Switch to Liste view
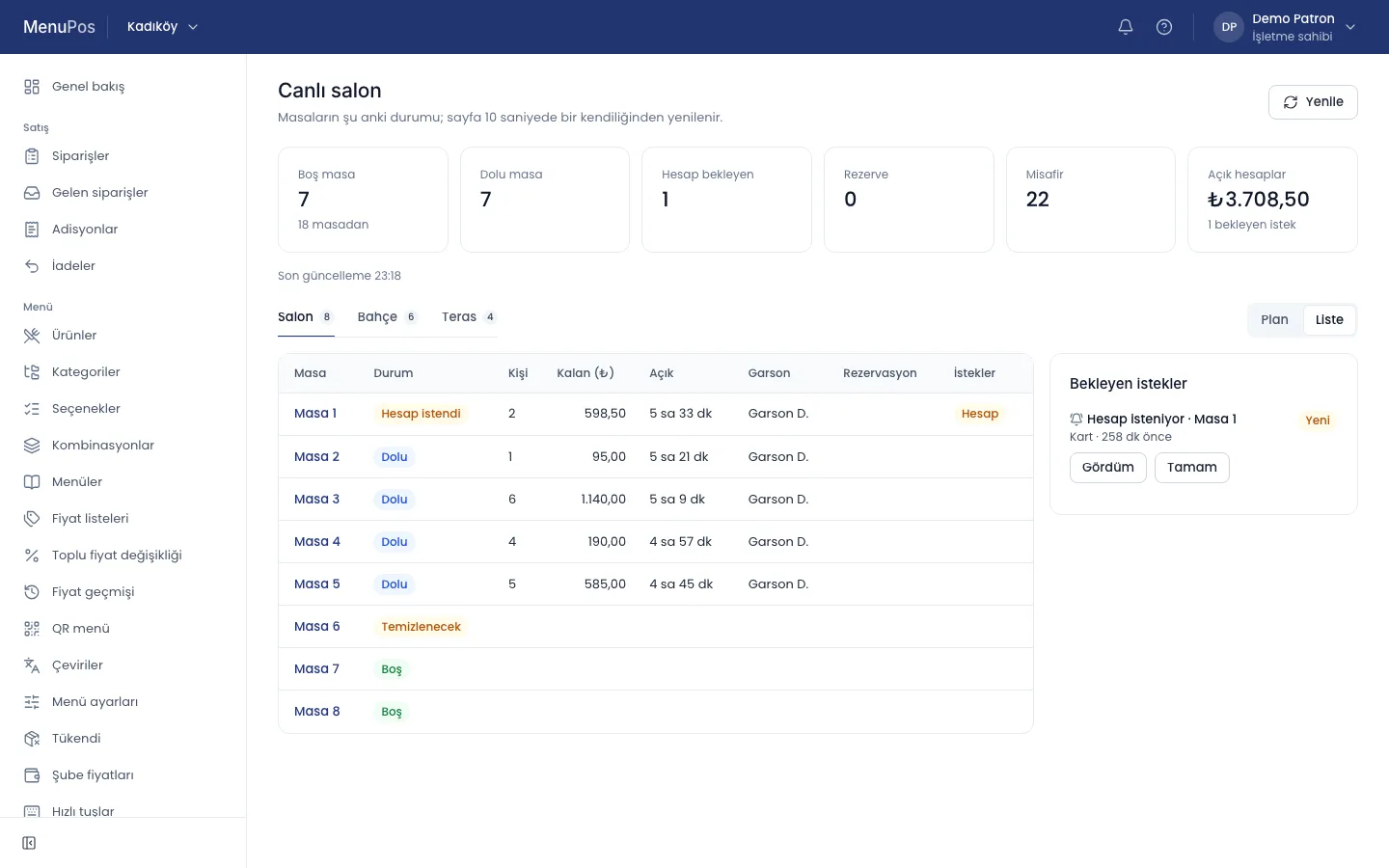This screenshot has width=1389, height=868. click(x=1329, y=320)
